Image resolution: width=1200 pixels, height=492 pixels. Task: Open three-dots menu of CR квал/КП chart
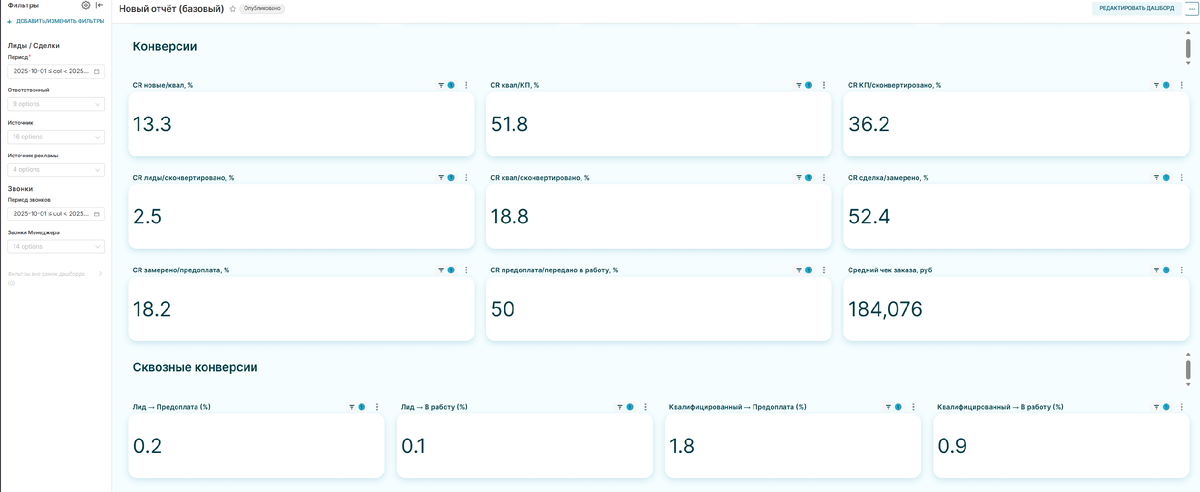pos(824,85)
